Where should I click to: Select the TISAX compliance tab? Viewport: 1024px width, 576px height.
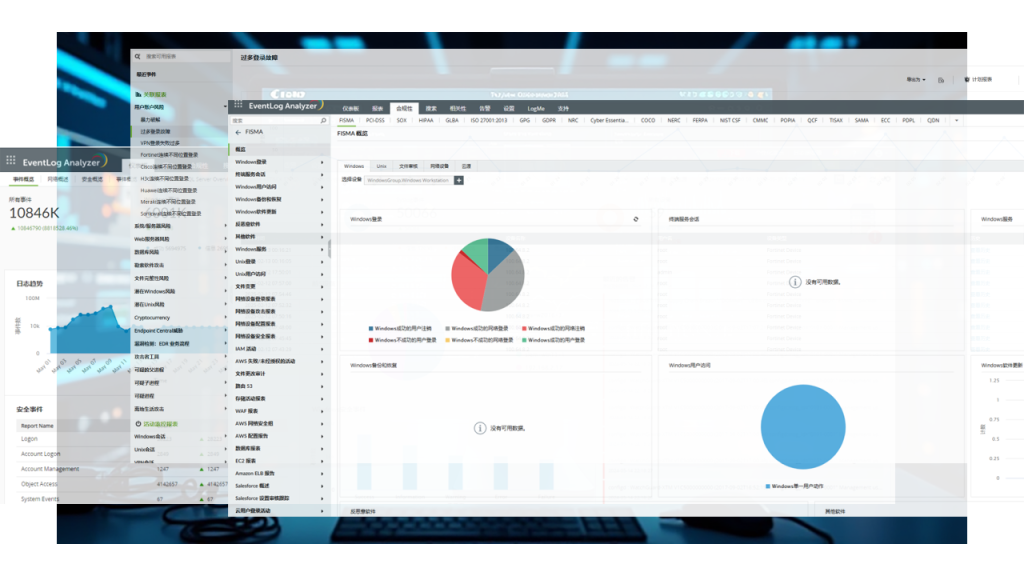pos(836,121)
